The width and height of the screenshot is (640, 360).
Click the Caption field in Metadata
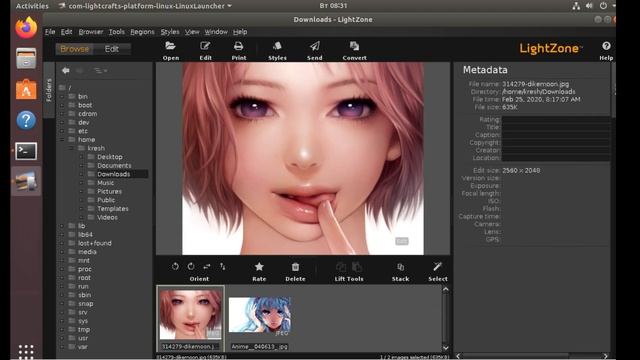click(555, 135)
